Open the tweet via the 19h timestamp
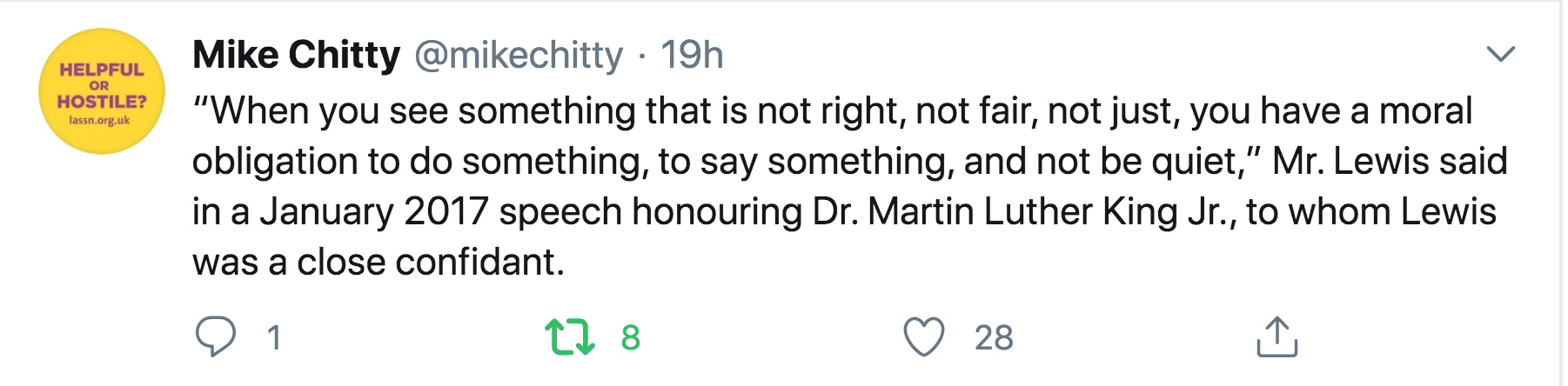The image size is (1568, 386). click(692, 55)
